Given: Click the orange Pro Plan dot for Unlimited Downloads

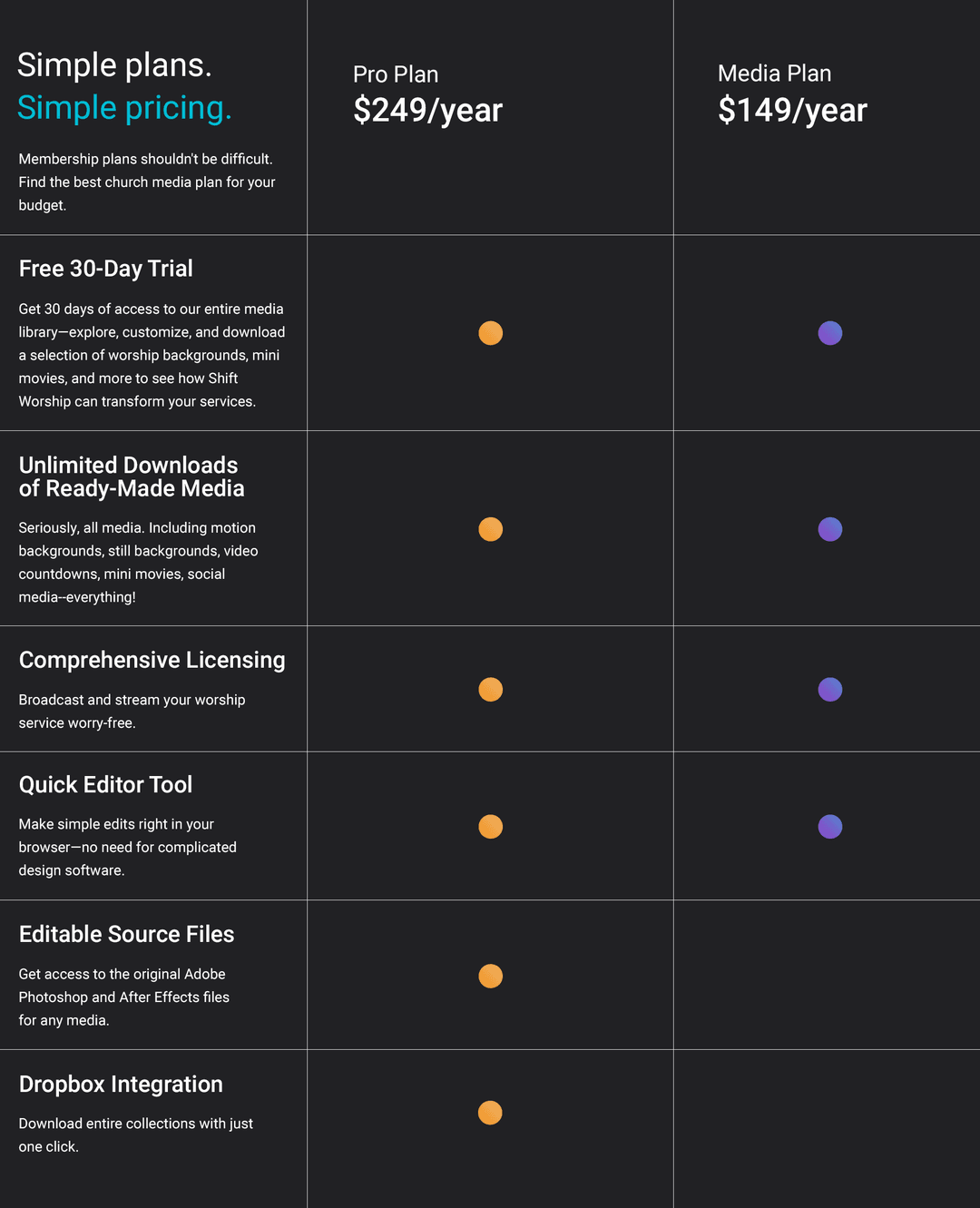Looking at the screenshot, I should 490,529.
